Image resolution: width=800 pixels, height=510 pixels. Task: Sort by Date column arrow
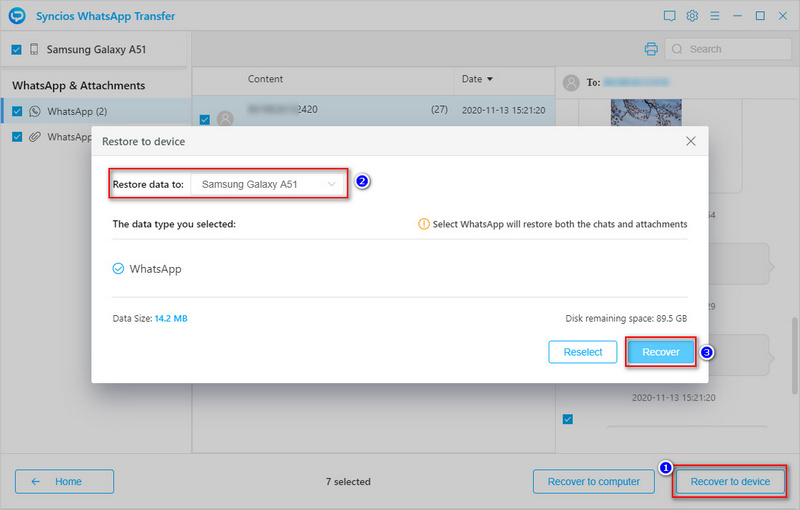click(490, 79)
